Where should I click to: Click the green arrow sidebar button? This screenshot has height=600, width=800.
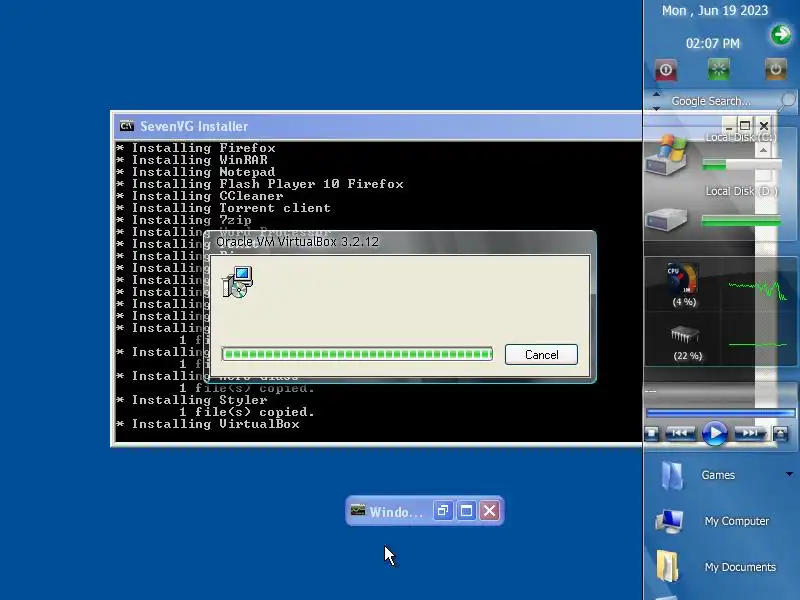pyautogui.click(x=781, y=35)
